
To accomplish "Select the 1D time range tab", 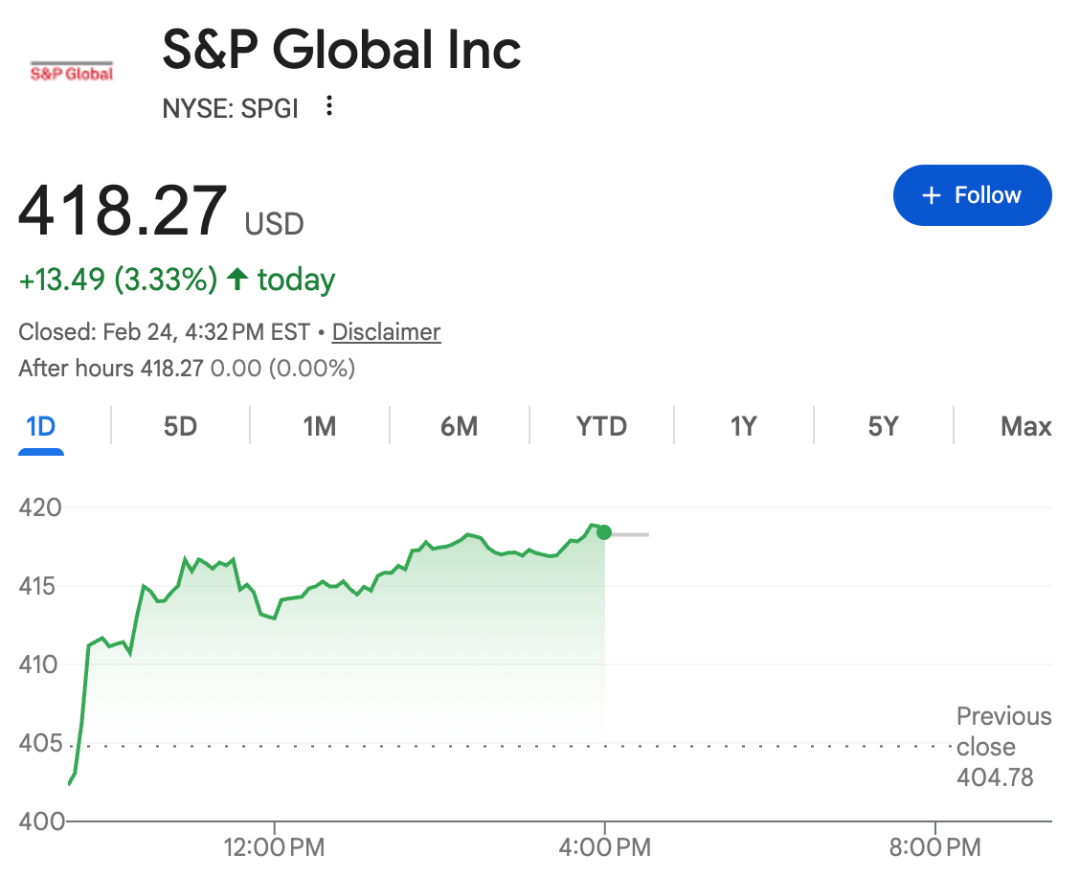I will tap(41, 427).
